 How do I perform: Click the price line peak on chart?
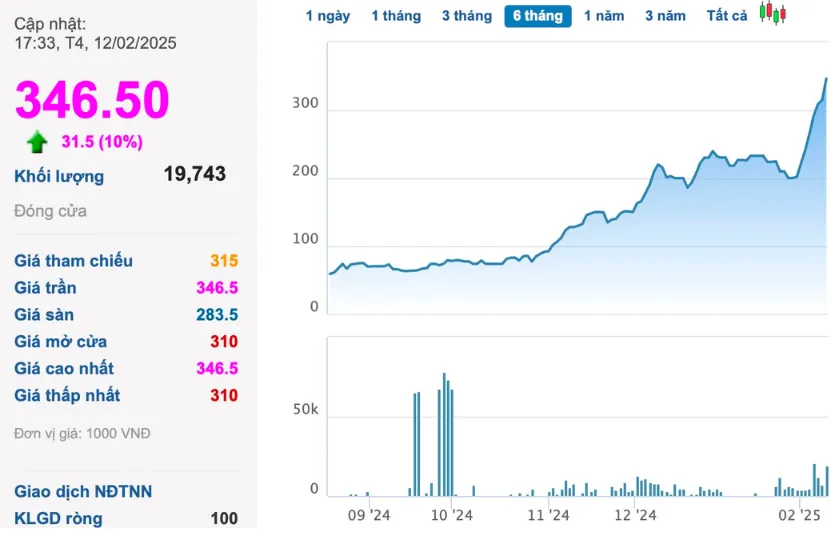point(826,78)
